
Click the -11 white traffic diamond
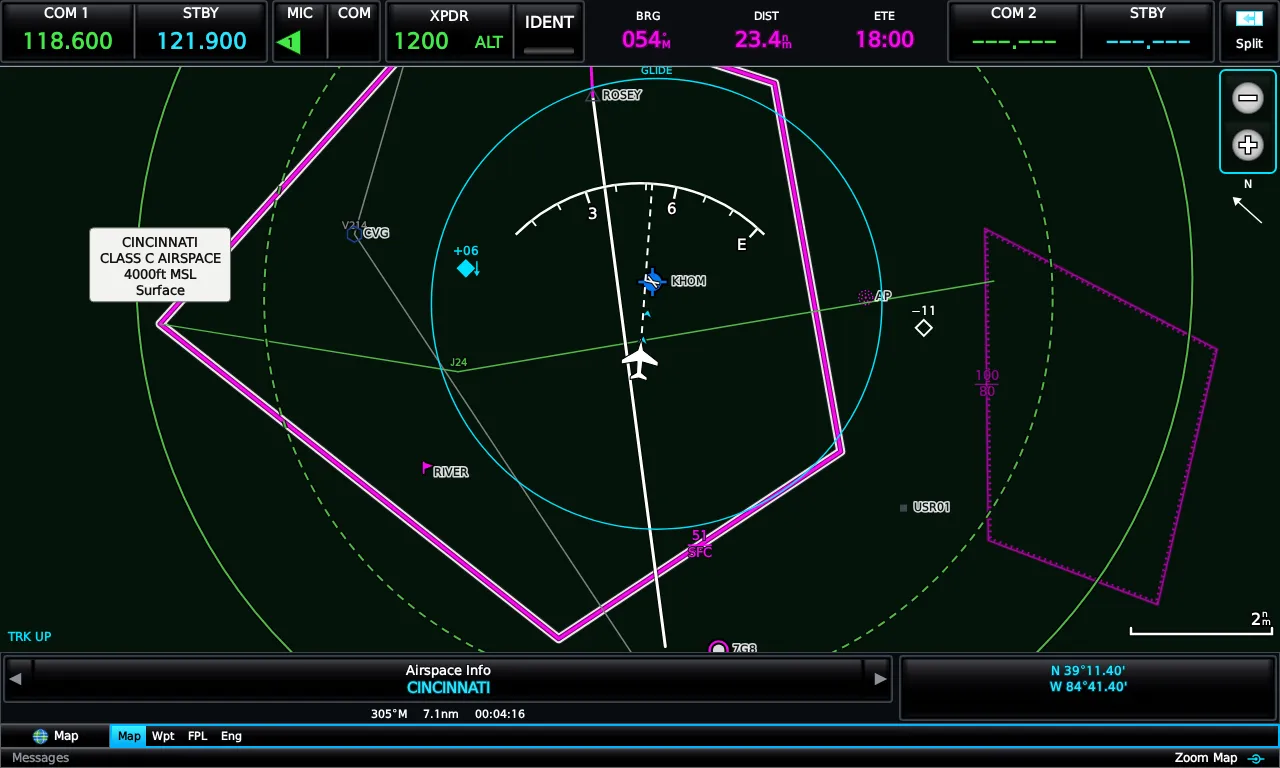pyautogui.click(x=924, y=327)
